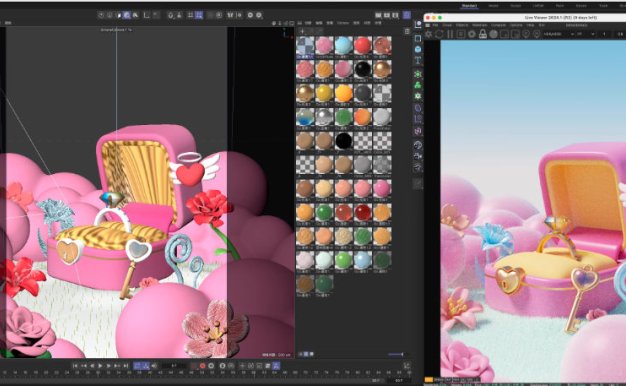The image size is (626, 386).
Task: Select the chrome silver material sphere
Action: (x=324, y=117)
